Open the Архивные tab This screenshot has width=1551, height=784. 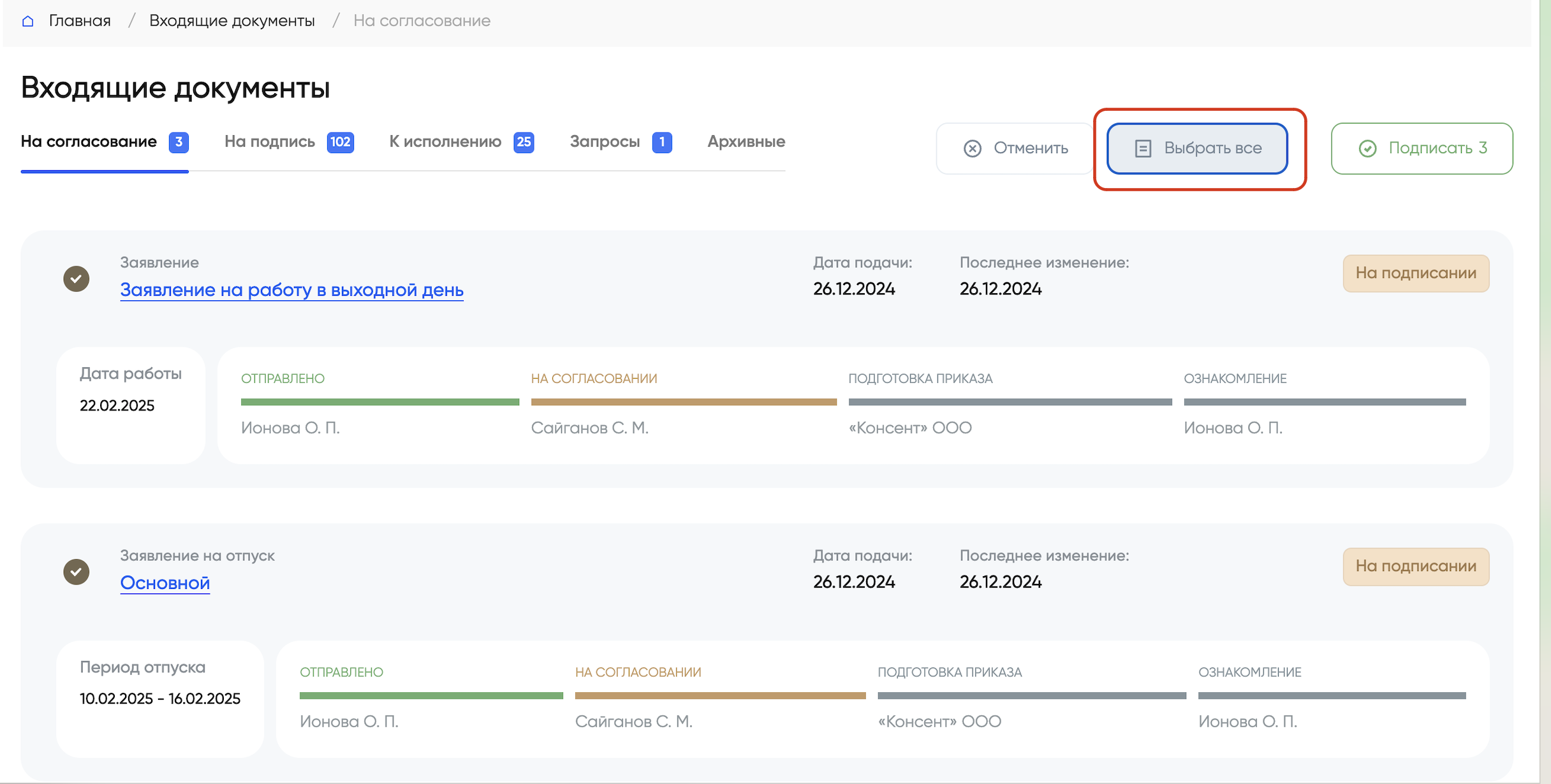(x=746, y=142)
